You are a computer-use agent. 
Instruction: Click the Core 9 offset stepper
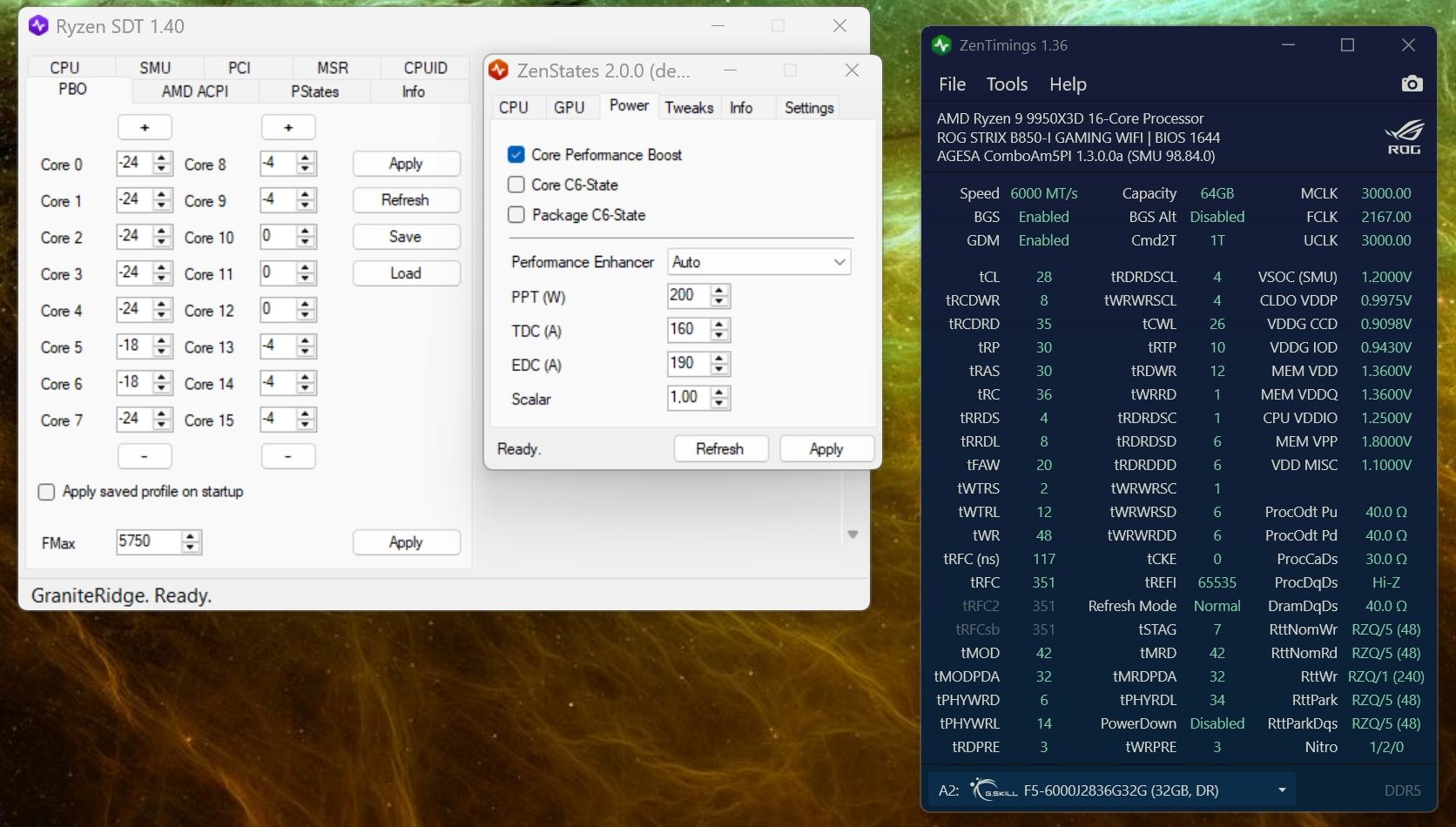click(306, 200)
